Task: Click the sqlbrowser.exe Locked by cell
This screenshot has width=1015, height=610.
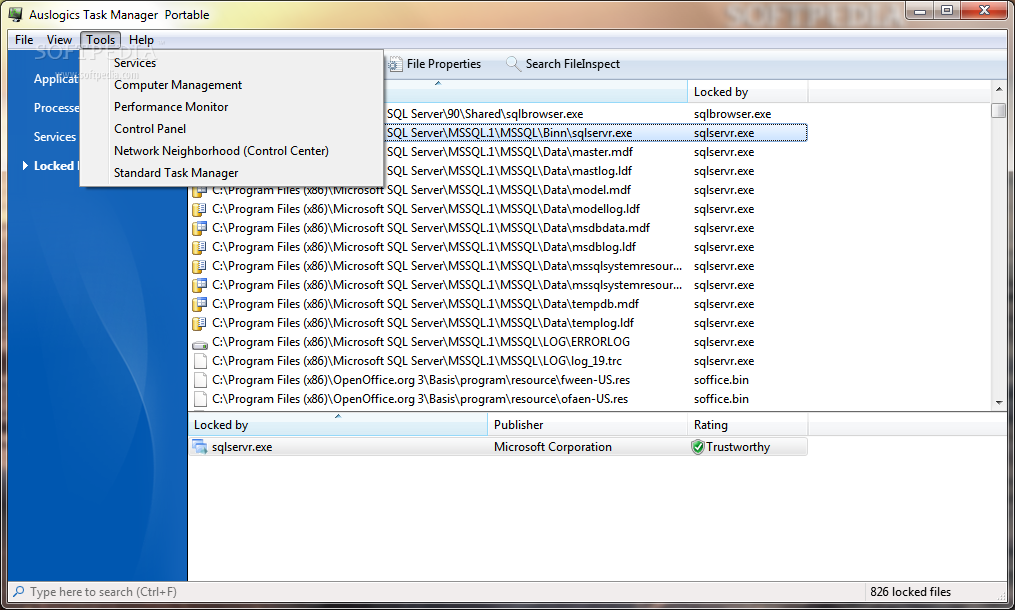Action: coord(732,114)
